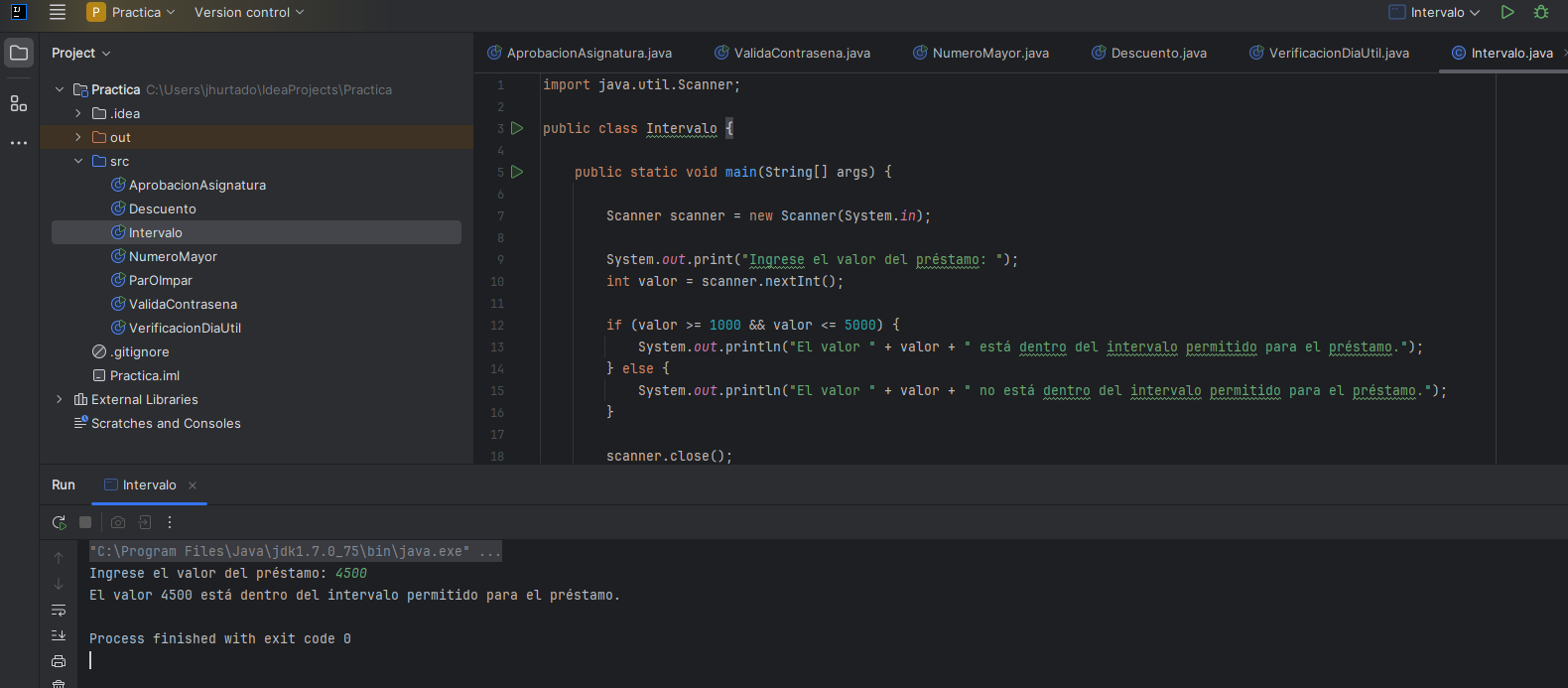Screen dimensions: 1568x688
Task: Open NumeroMayor class in project tree
Action: 164,256
